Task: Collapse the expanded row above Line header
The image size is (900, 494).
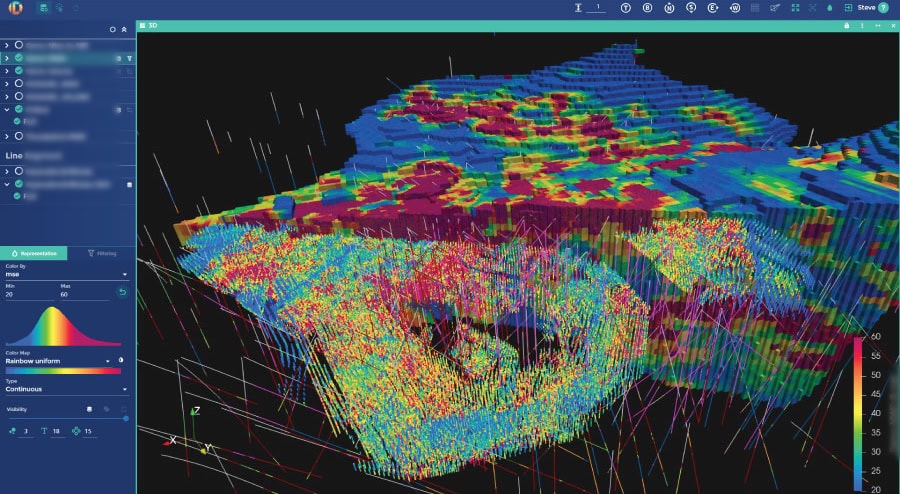Action: pyautogui.click(x=7, y=109)
